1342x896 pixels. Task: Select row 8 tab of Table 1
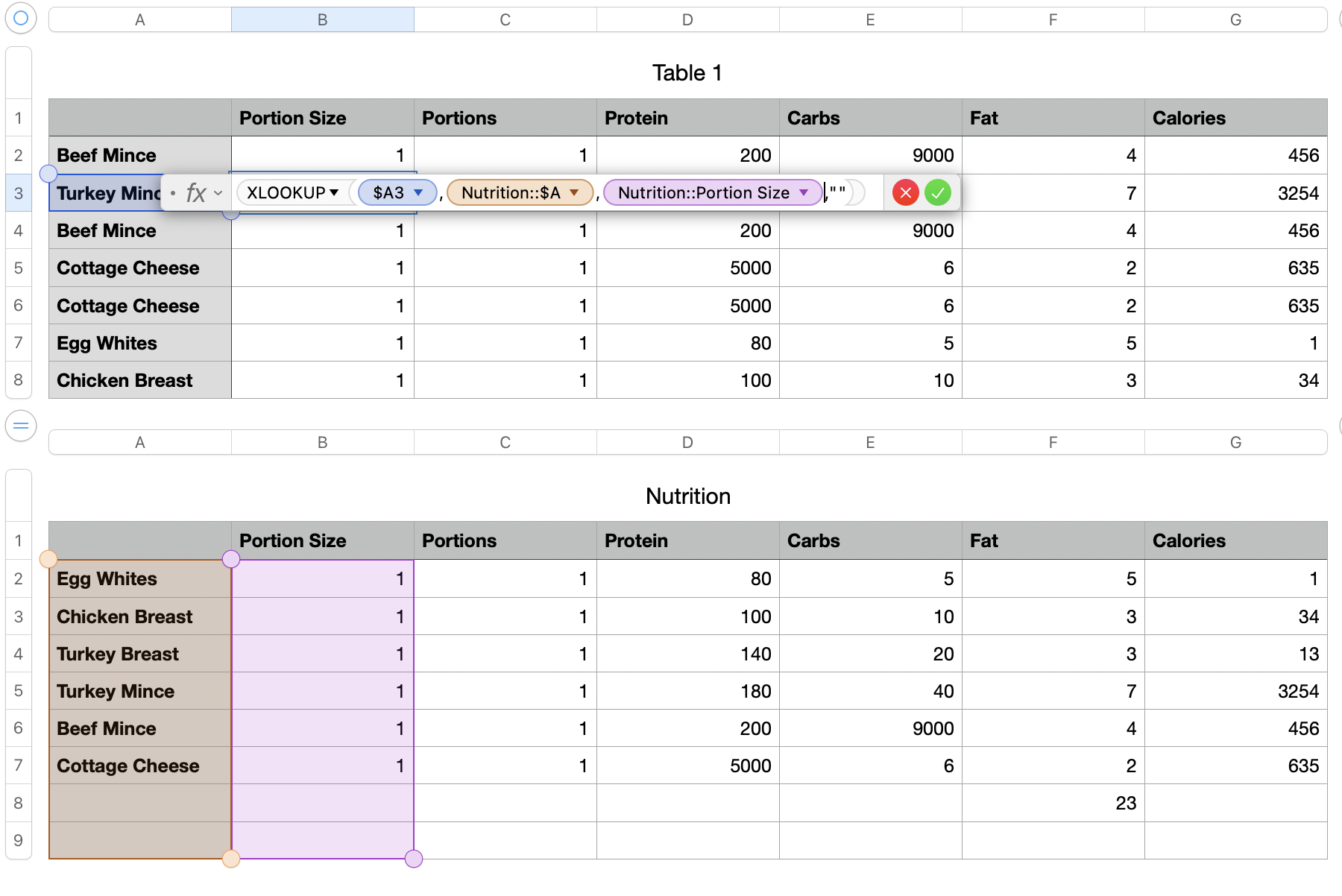click(x=19, y=380)
